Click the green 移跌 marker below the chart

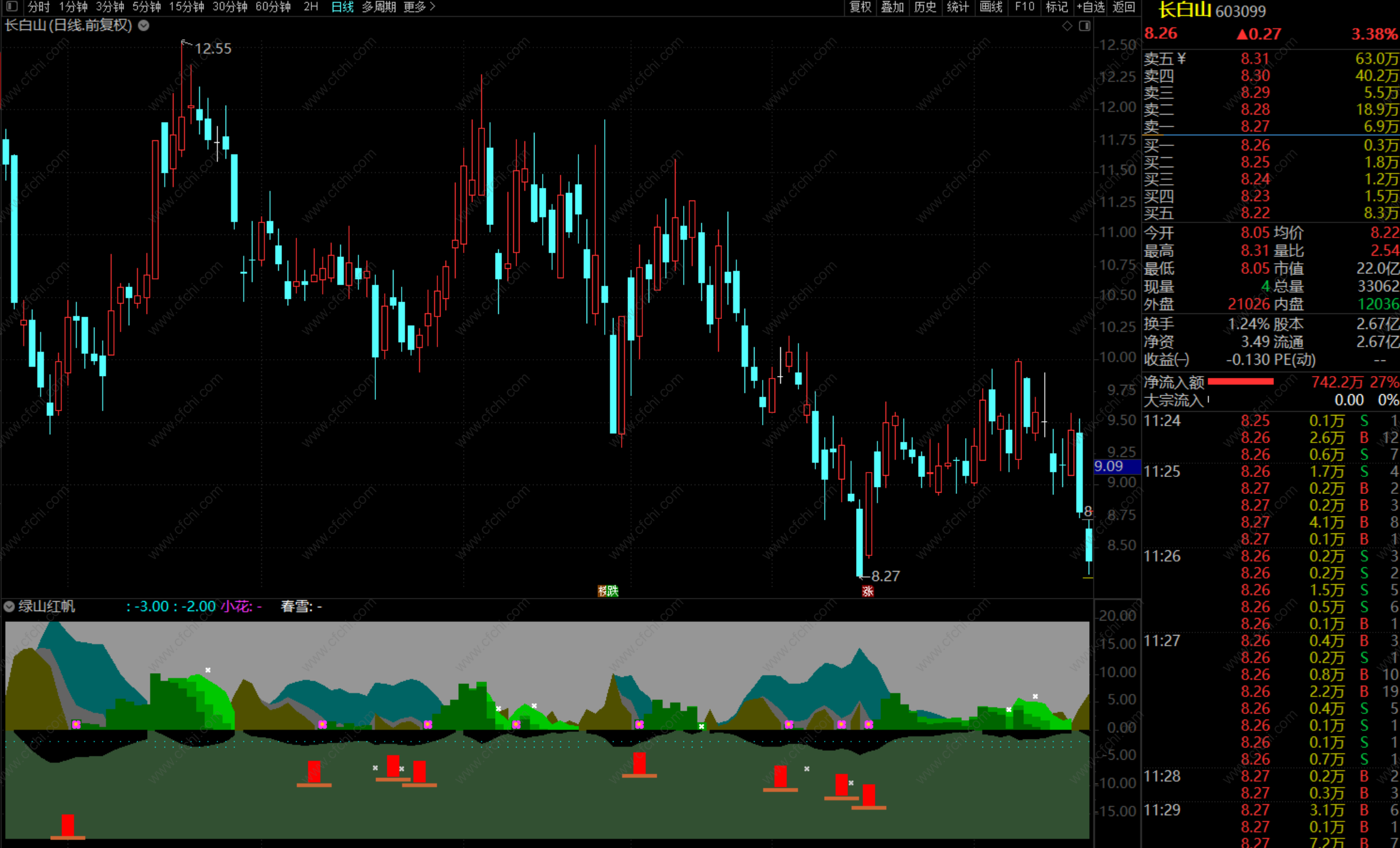click(608, 591)
